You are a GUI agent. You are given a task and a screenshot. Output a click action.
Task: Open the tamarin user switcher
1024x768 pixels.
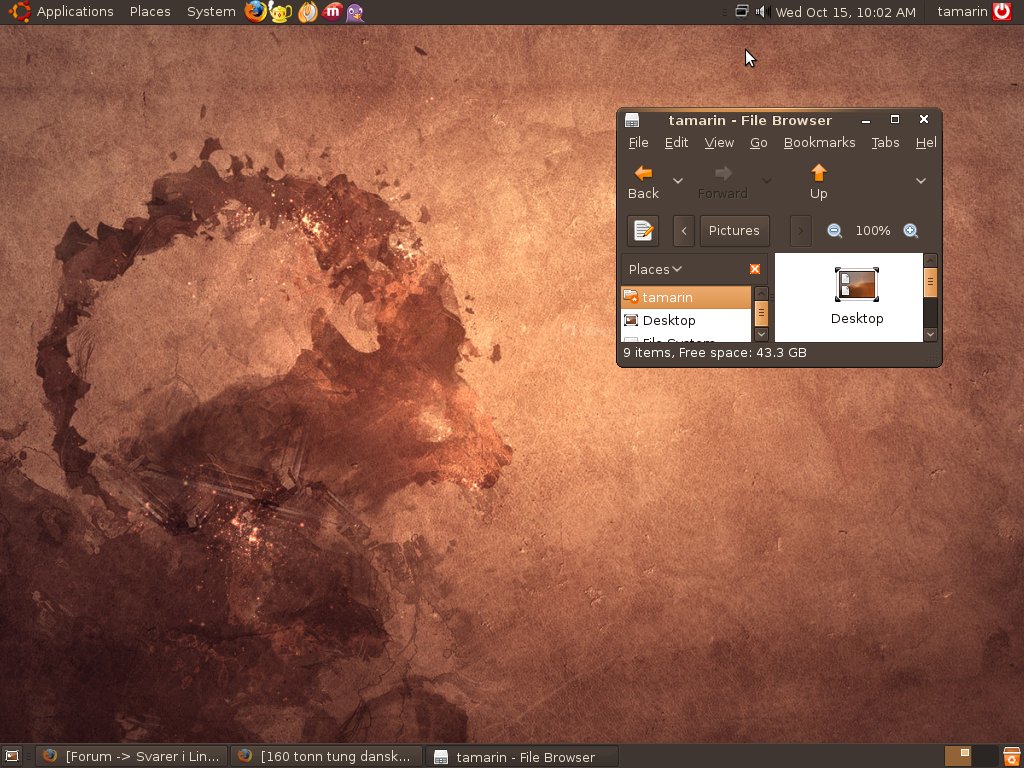coord(962,12)
